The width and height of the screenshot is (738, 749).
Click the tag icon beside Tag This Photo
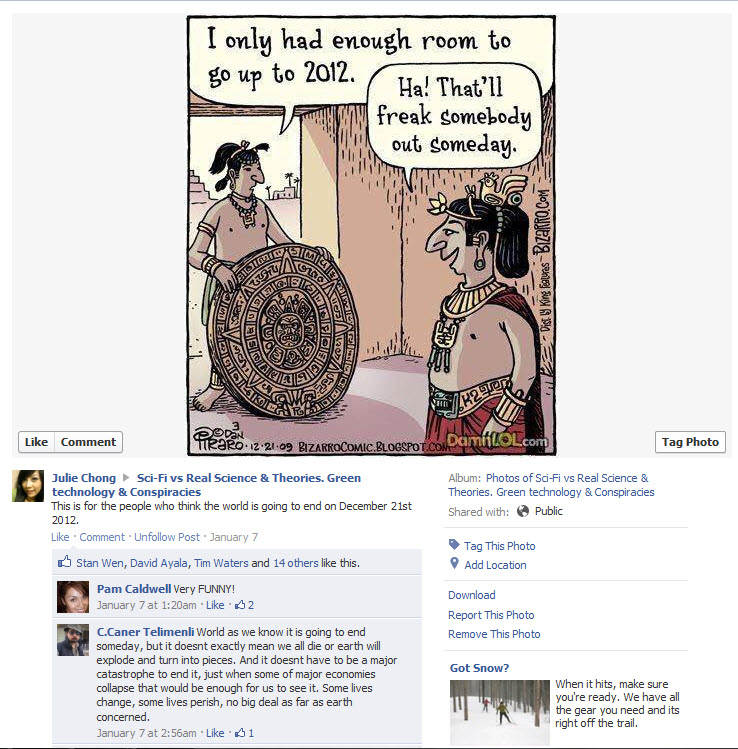click(x=454, y=545)
